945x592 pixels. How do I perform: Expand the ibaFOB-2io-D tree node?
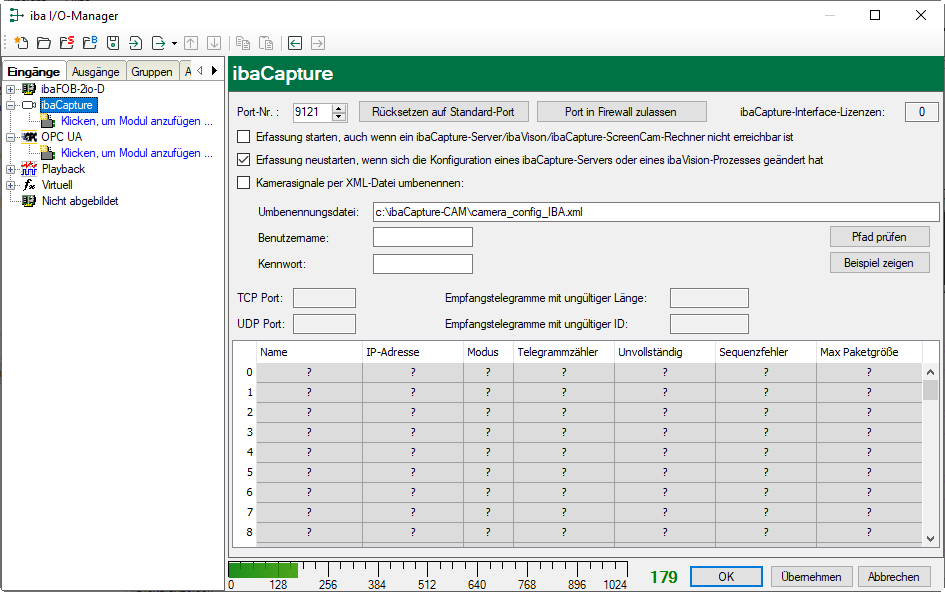(11, 89)
